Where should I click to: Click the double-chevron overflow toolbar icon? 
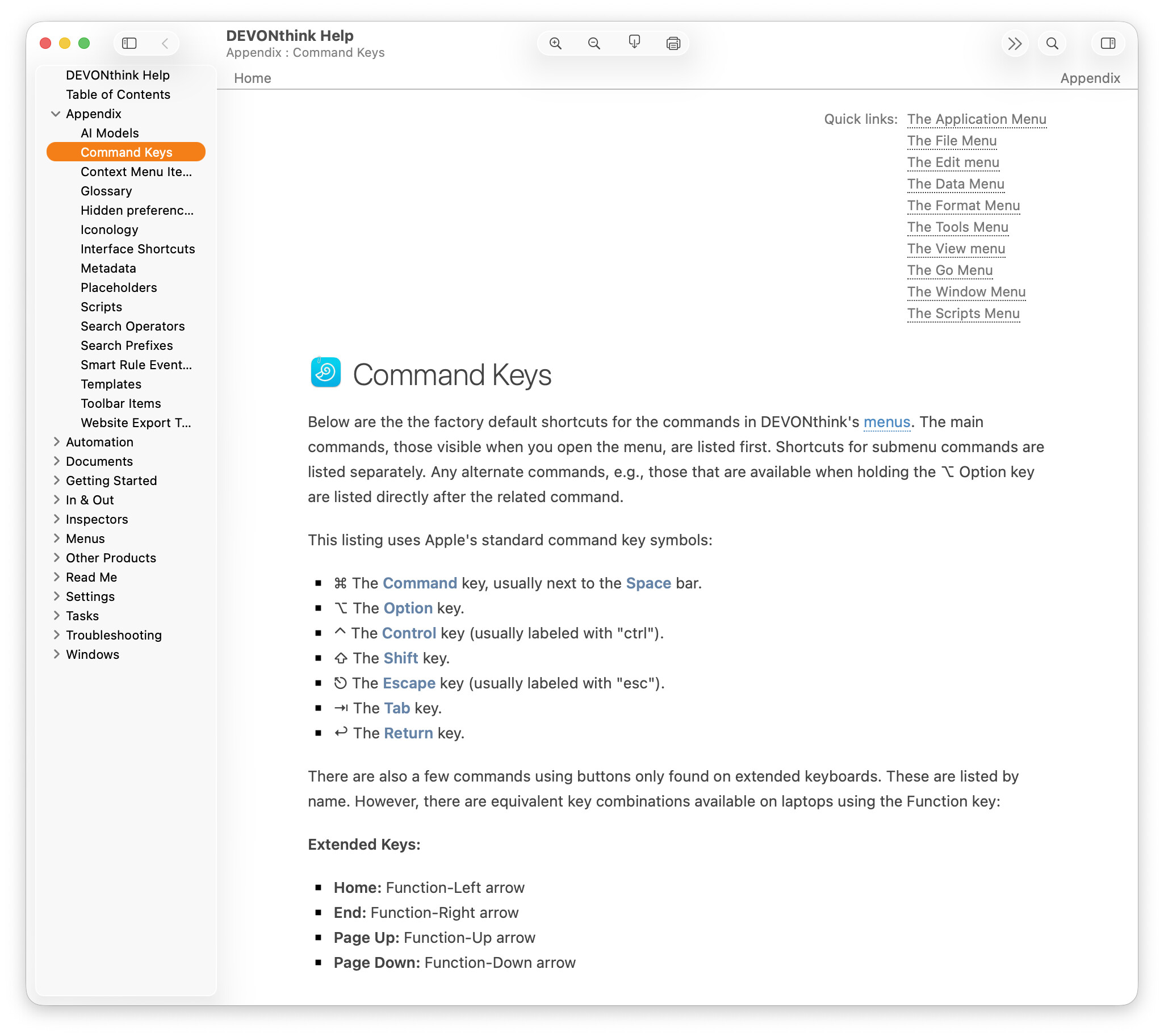click(1014, 43)
